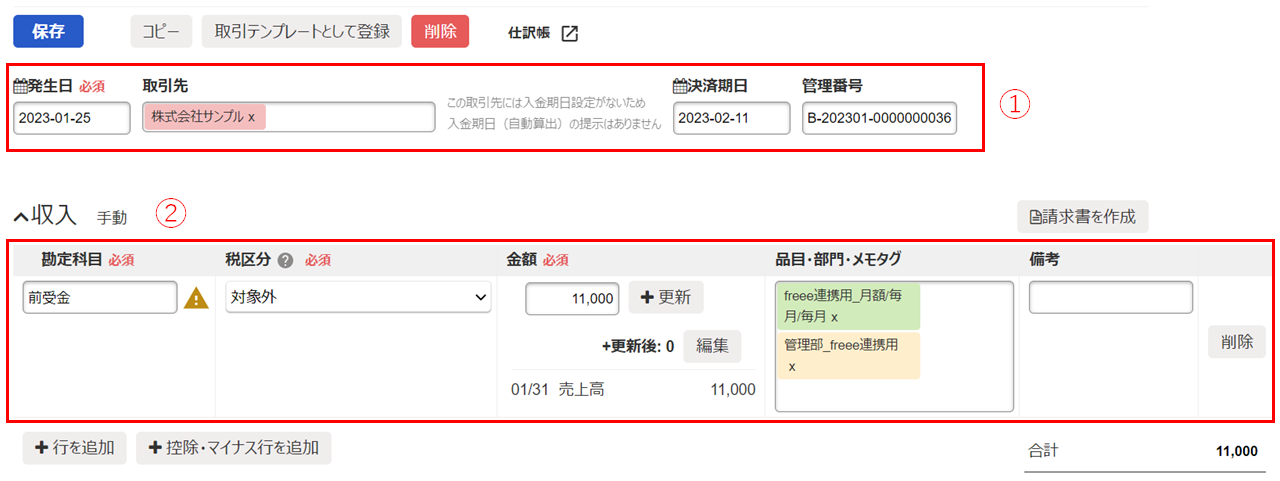Click the blue 保存 button
Viewport: 1280px width, 481px height.
tap(48, 32)
